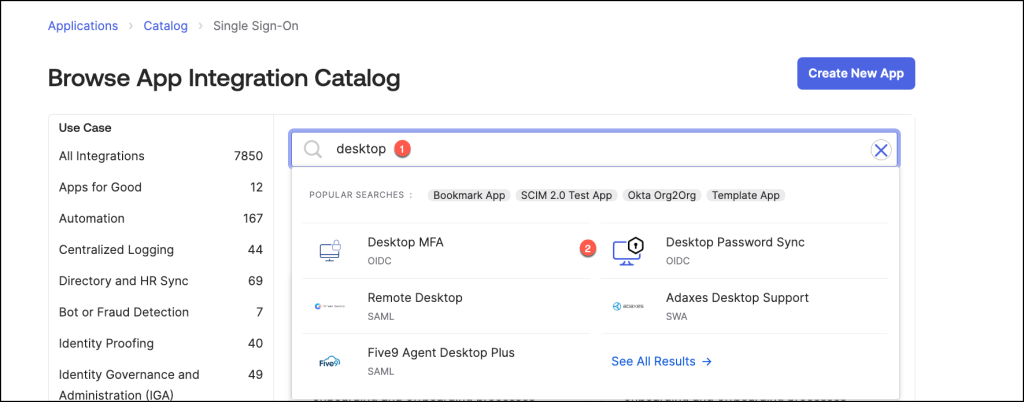1024x402 pixels.
Task: Open the See All Results link
Action: tap(661, 361)
